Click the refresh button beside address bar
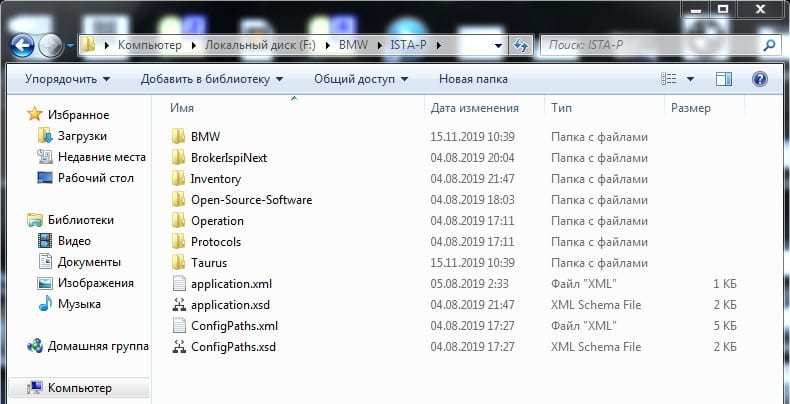The height and width of the screenshot is (404, 790). pyautogui.click(x=520, y=46)
